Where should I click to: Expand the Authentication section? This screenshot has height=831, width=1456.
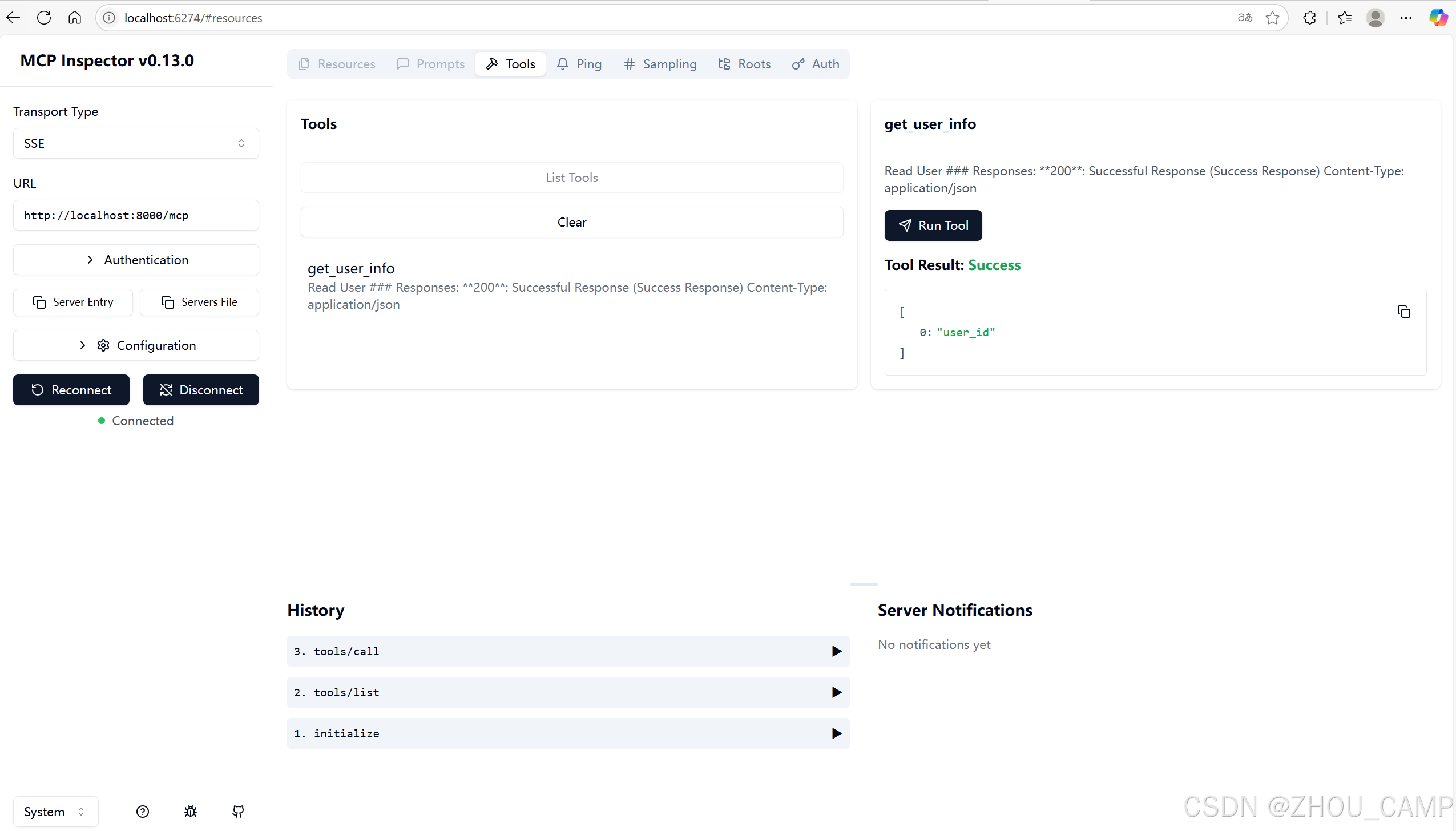(136, 260)
